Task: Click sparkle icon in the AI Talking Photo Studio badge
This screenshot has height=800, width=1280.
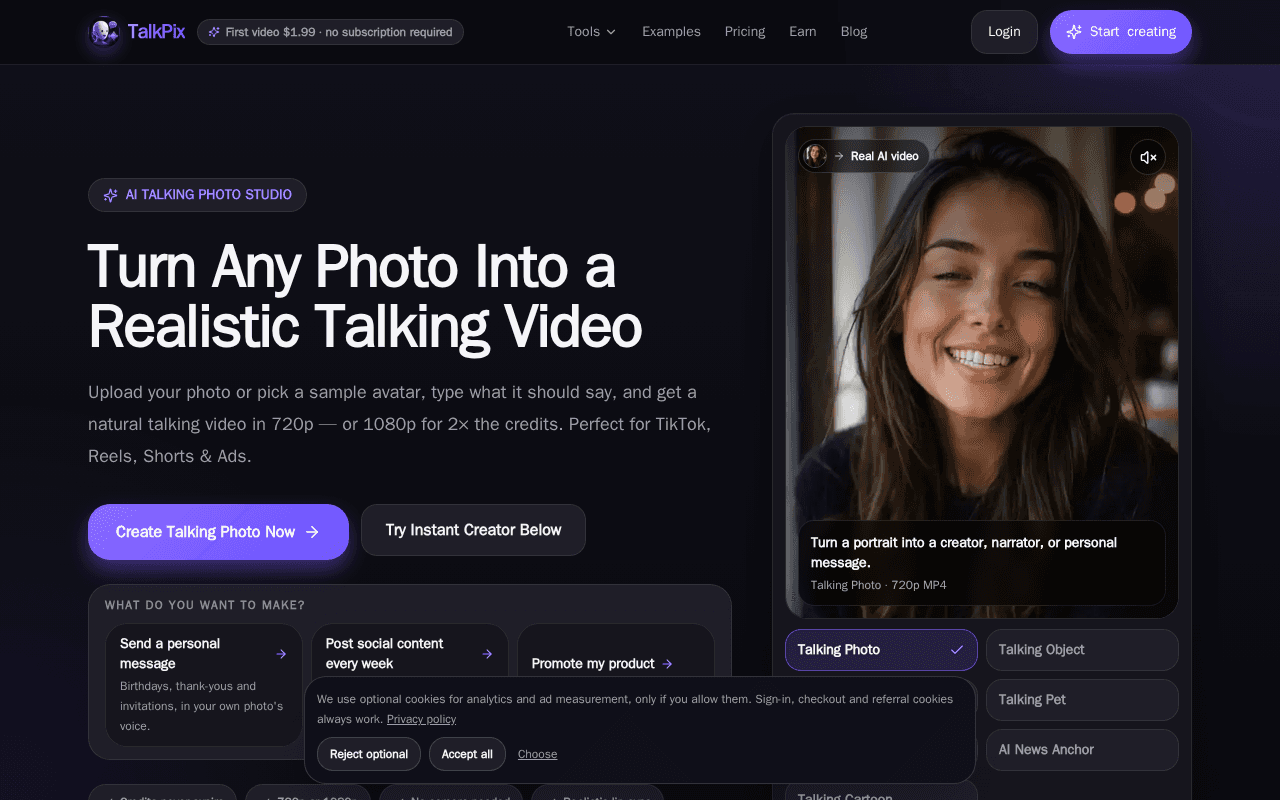Action: click(111, 195)
